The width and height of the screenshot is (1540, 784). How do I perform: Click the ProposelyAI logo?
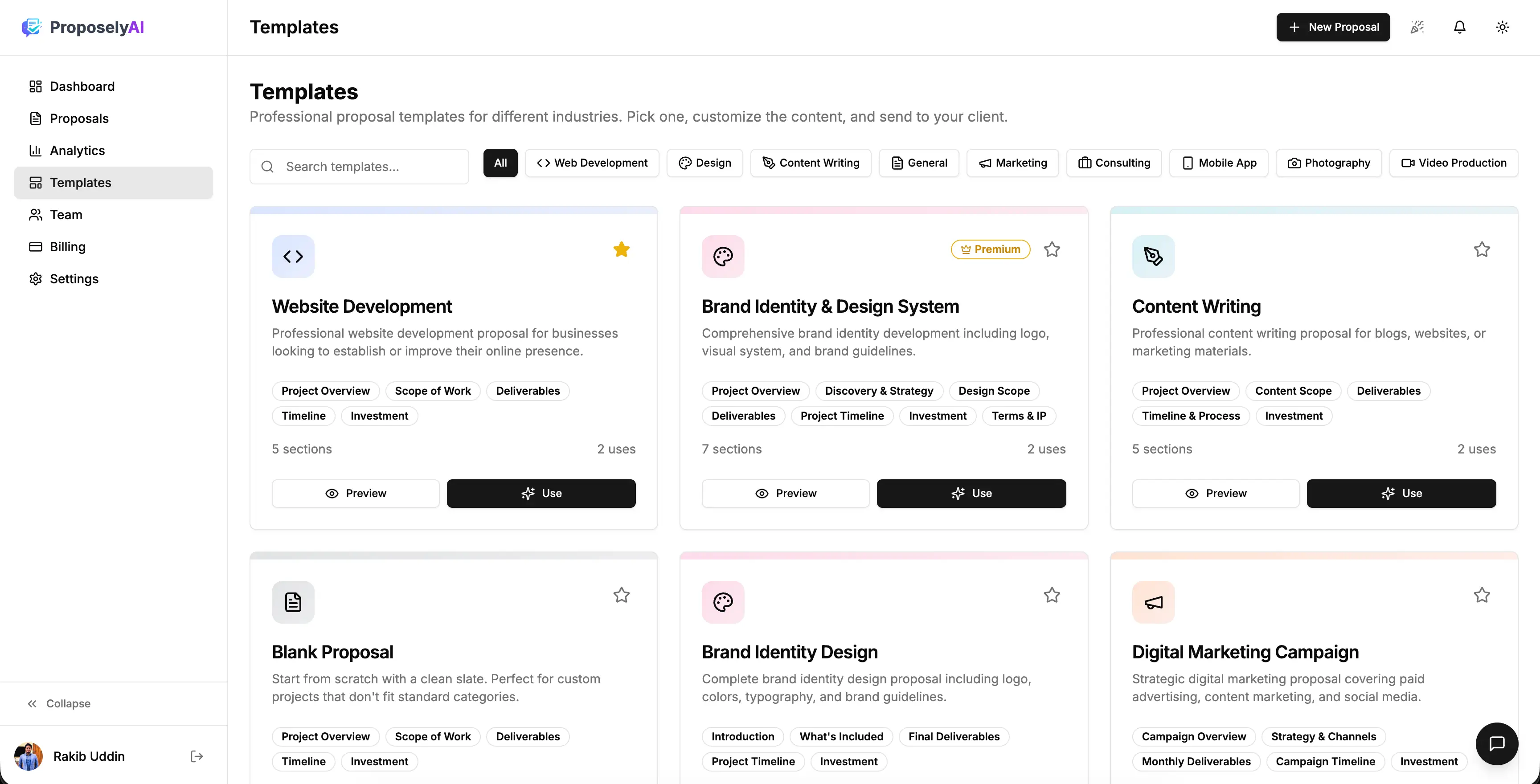[x=82, y=27]
